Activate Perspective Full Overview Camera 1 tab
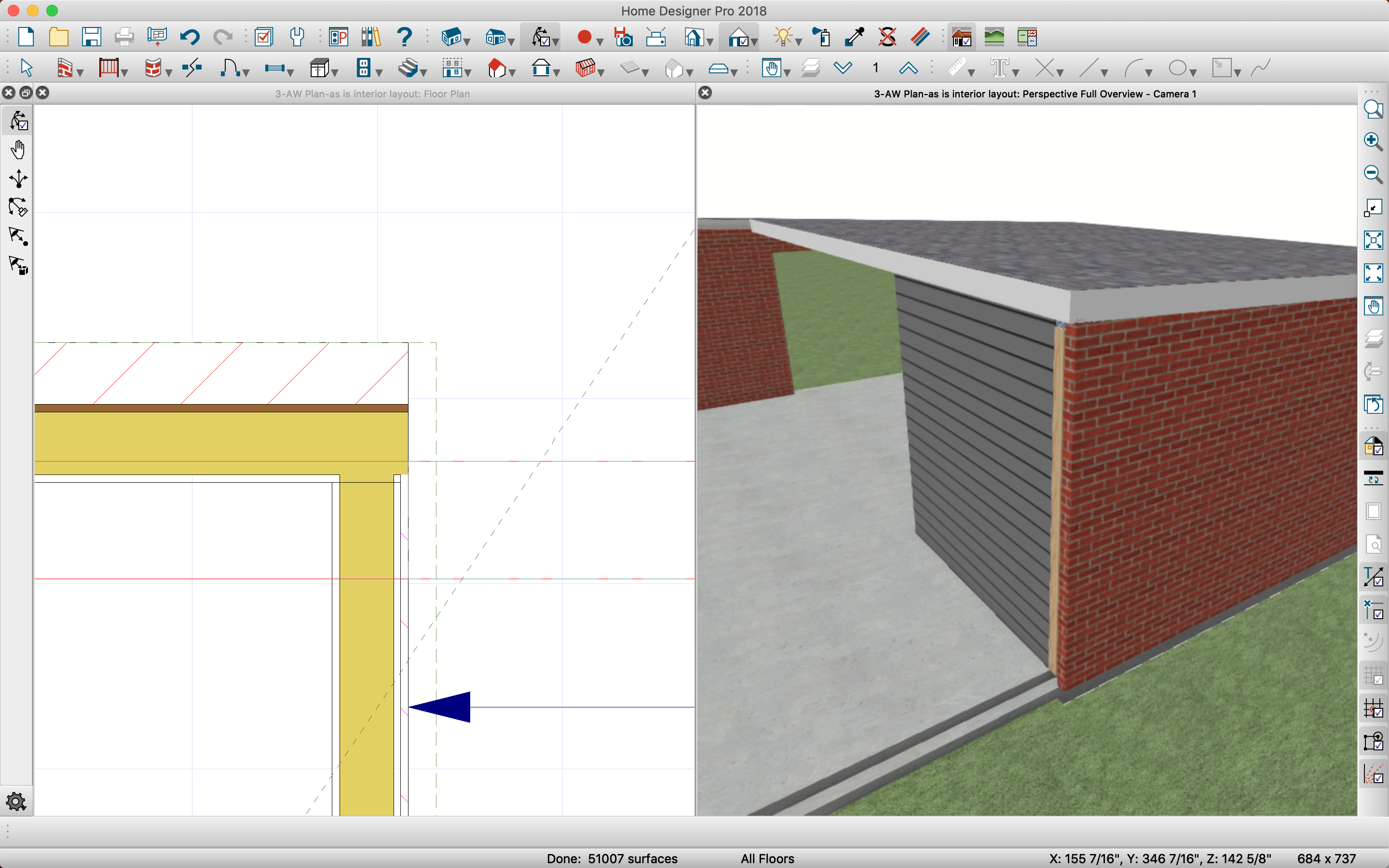This screenshot has height=868, width=1389. point(1035,94)
